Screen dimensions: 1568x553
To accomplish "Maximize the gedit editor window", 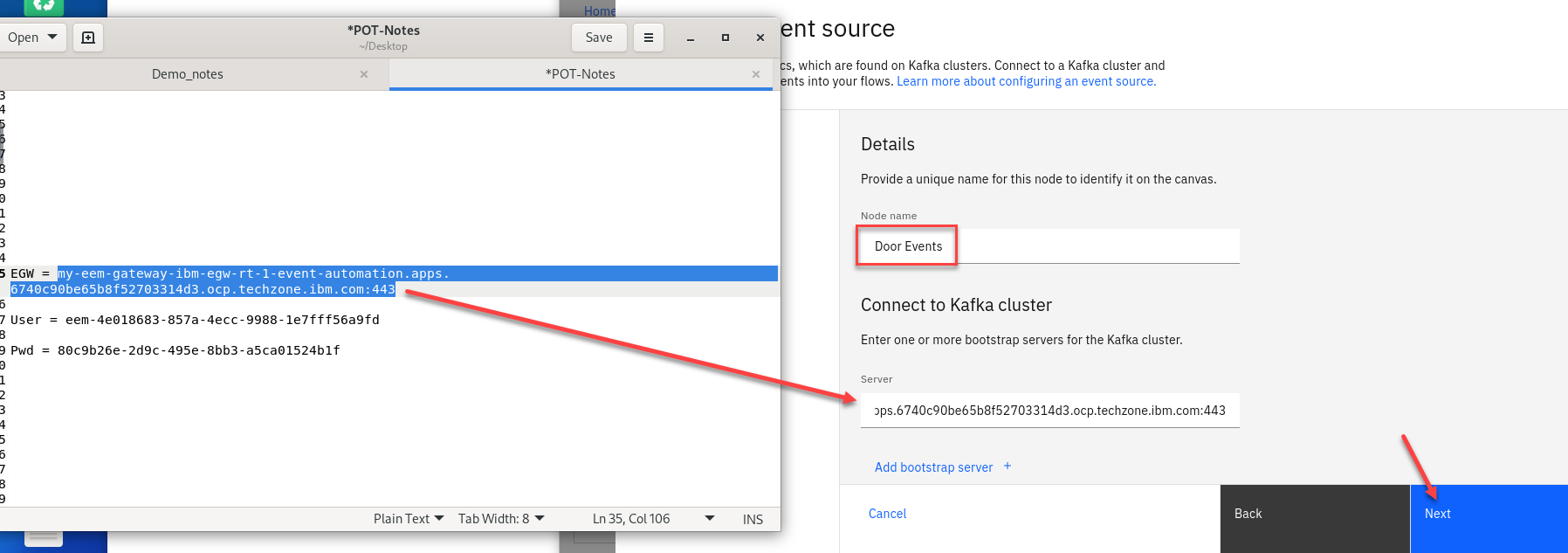I will tap(725, 38).
